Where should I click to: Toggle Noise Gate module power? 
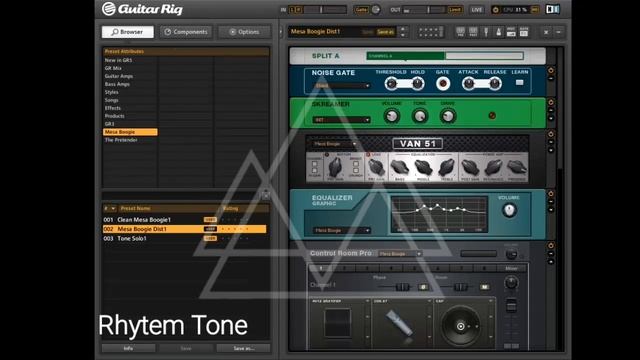point(551,70)
